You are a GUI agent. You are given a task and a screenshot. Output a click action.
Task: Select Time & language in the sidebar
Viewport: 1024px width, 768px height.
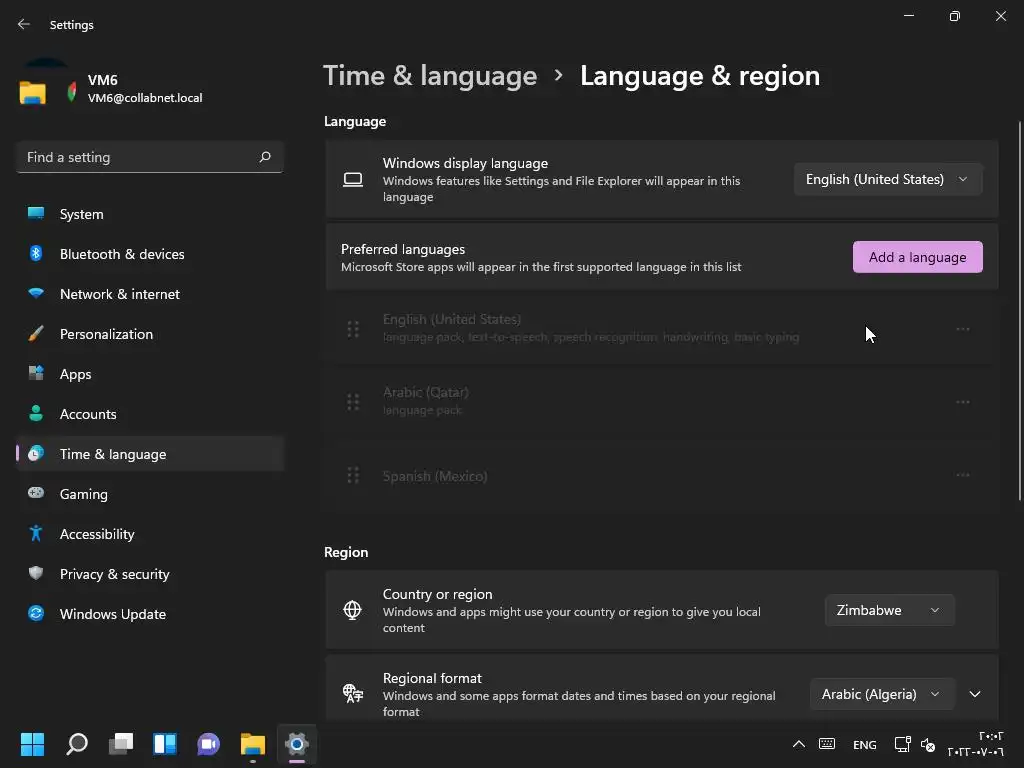[x=150, y=454]
